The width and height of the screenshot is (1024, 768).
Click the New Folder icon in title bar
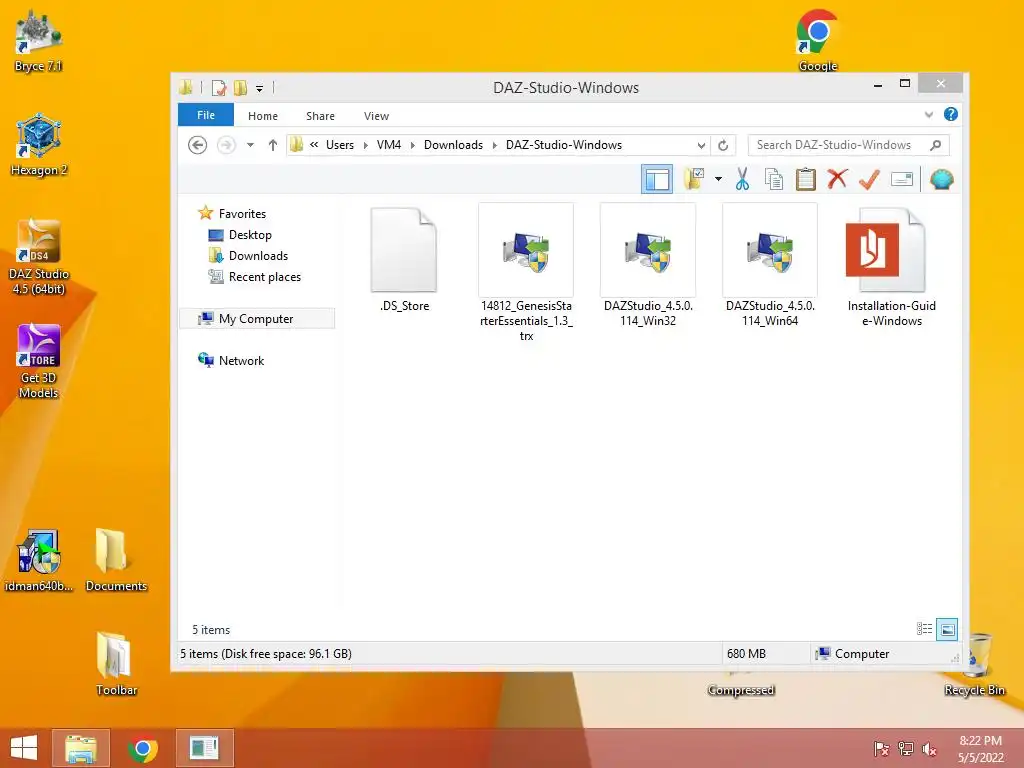240,88
